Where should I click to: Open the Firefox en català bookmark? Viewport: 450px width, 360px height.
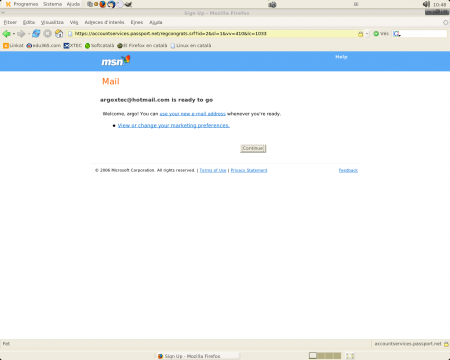tap(142, 46)
